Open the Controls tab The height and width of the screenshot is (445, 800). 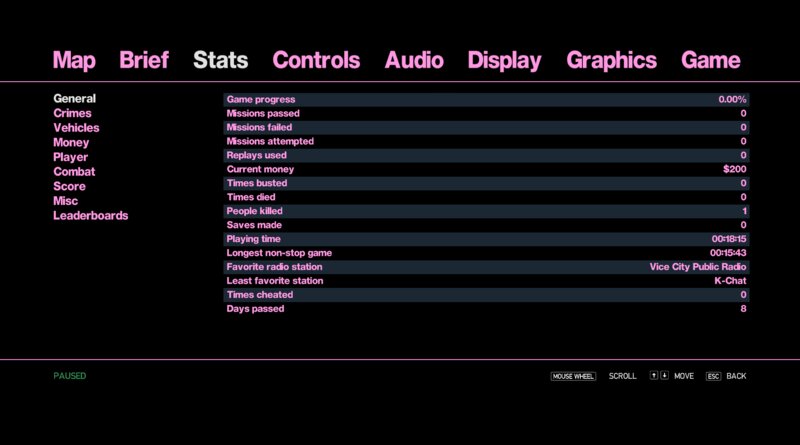click(316, 60)
